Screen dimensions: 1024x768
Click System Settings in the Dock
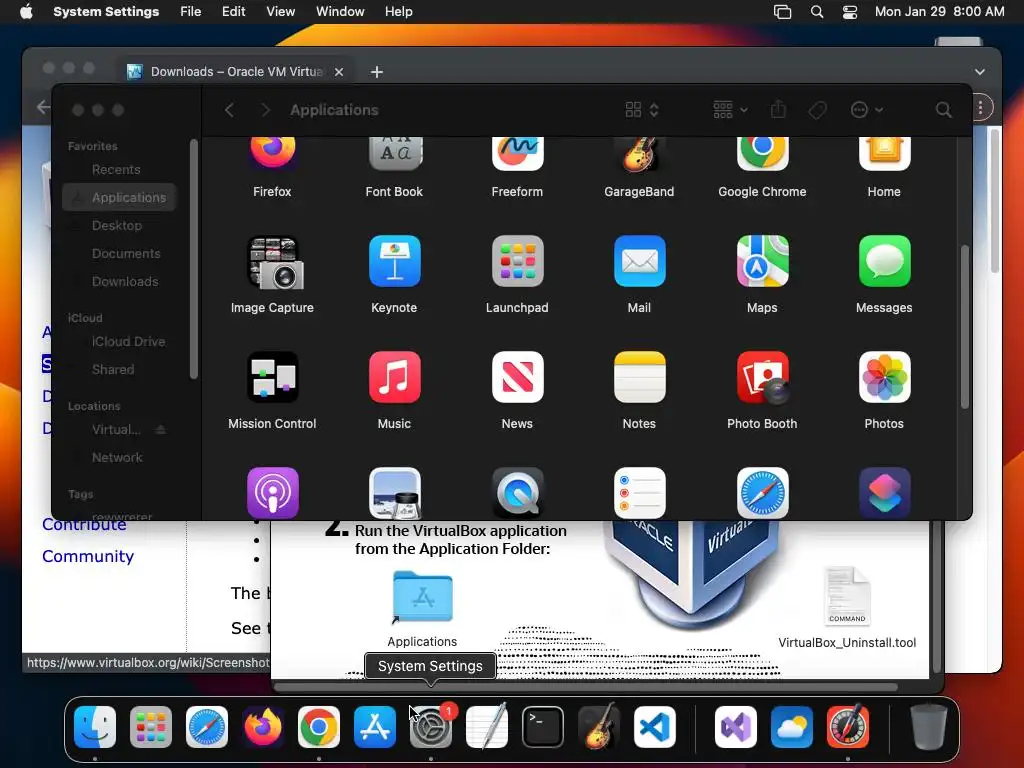pos(430,727)
